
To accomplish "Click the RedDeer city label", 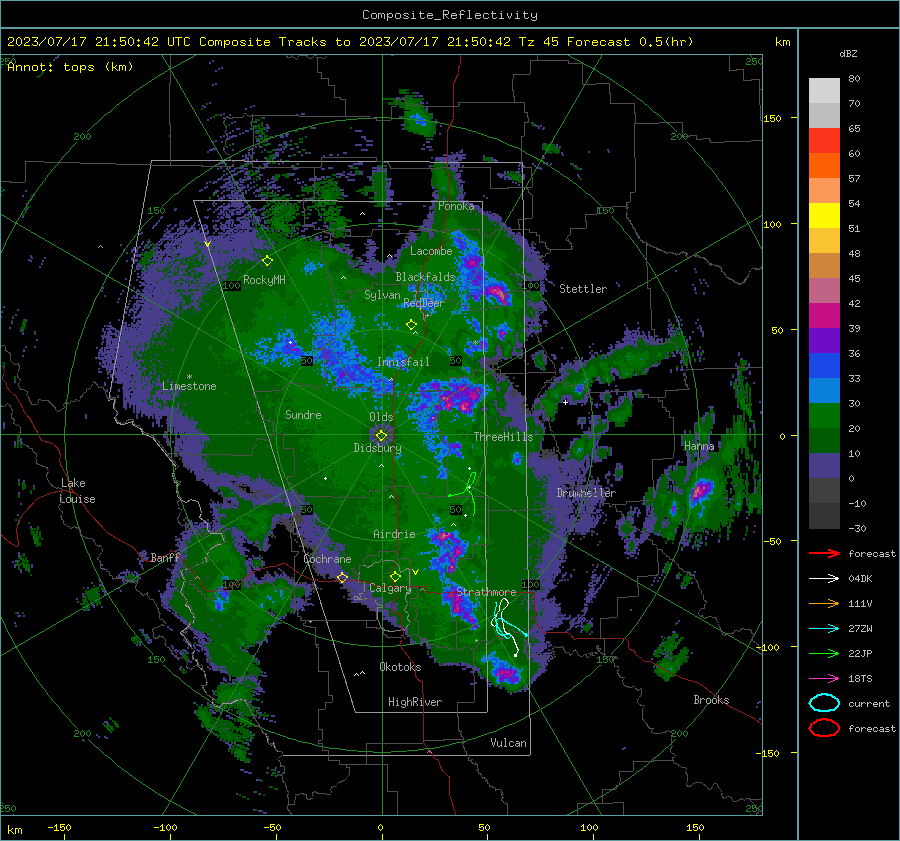I will [x=424, y=303].
